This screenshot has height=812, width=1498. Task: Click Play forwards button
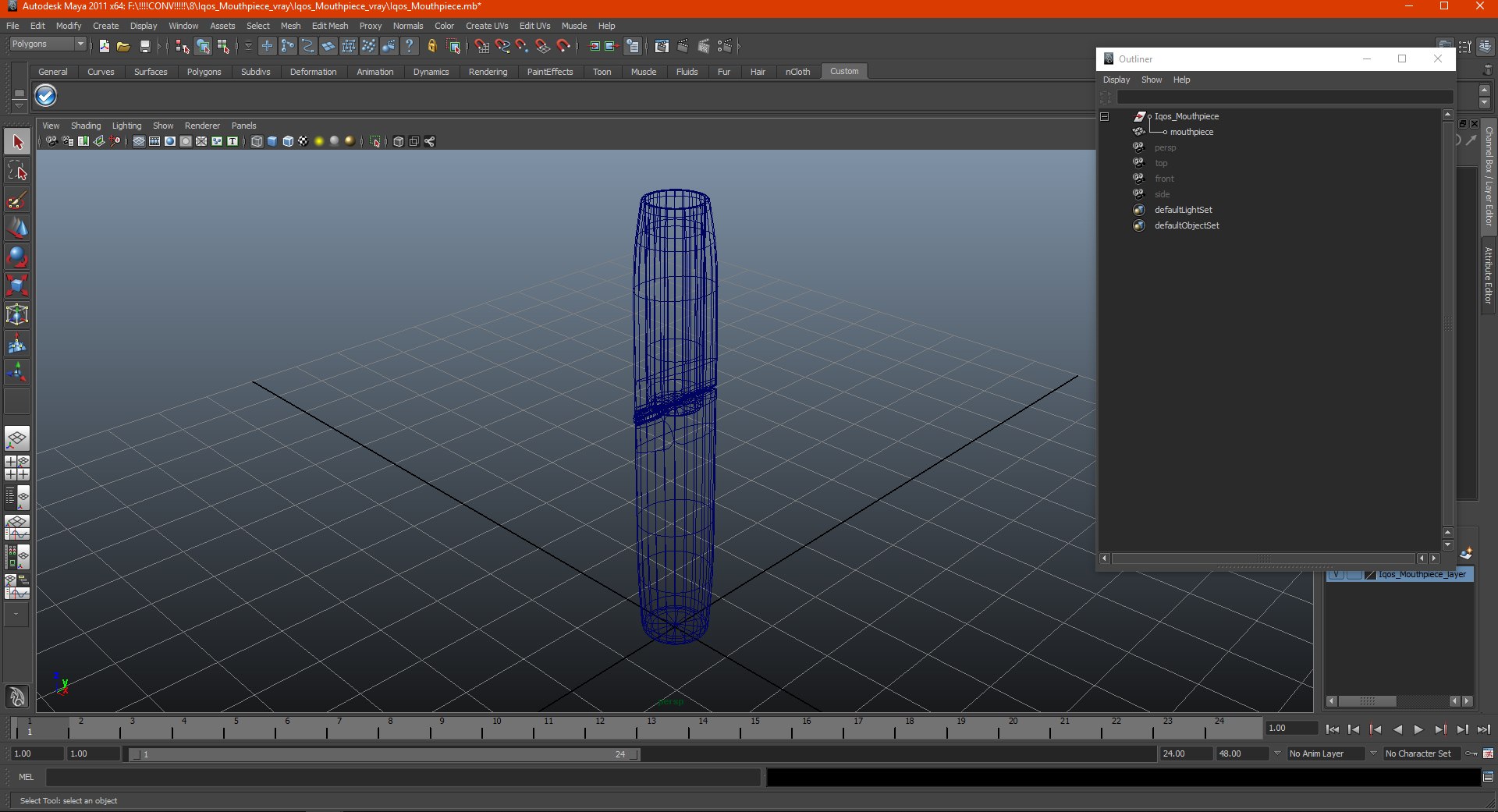[1418, 729]
